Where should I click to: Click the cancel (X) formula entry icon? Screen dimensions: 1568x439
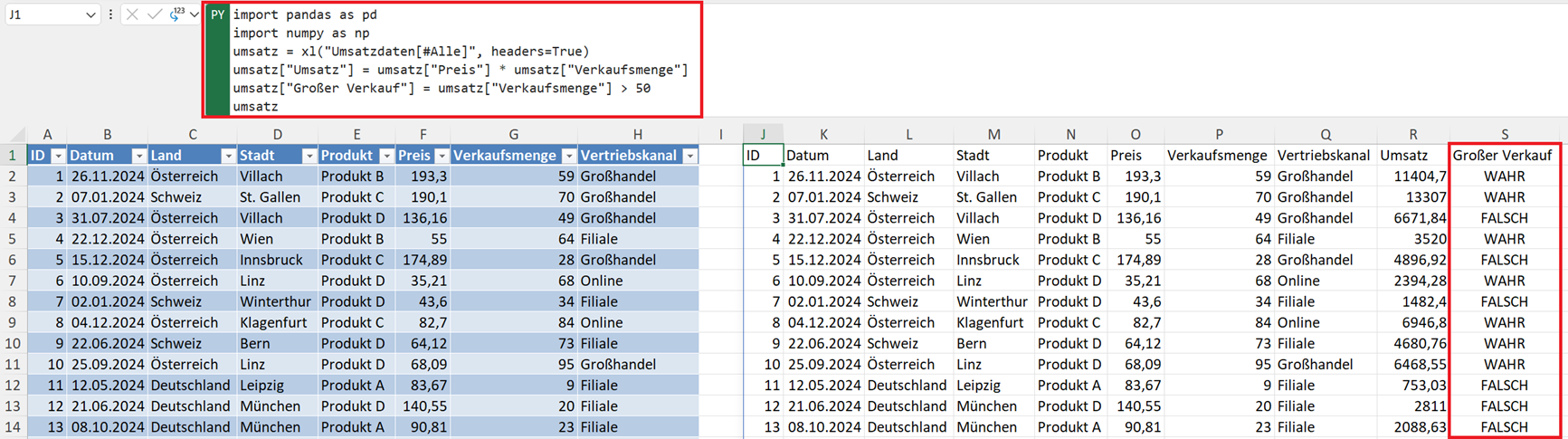(x=132, y=14)
